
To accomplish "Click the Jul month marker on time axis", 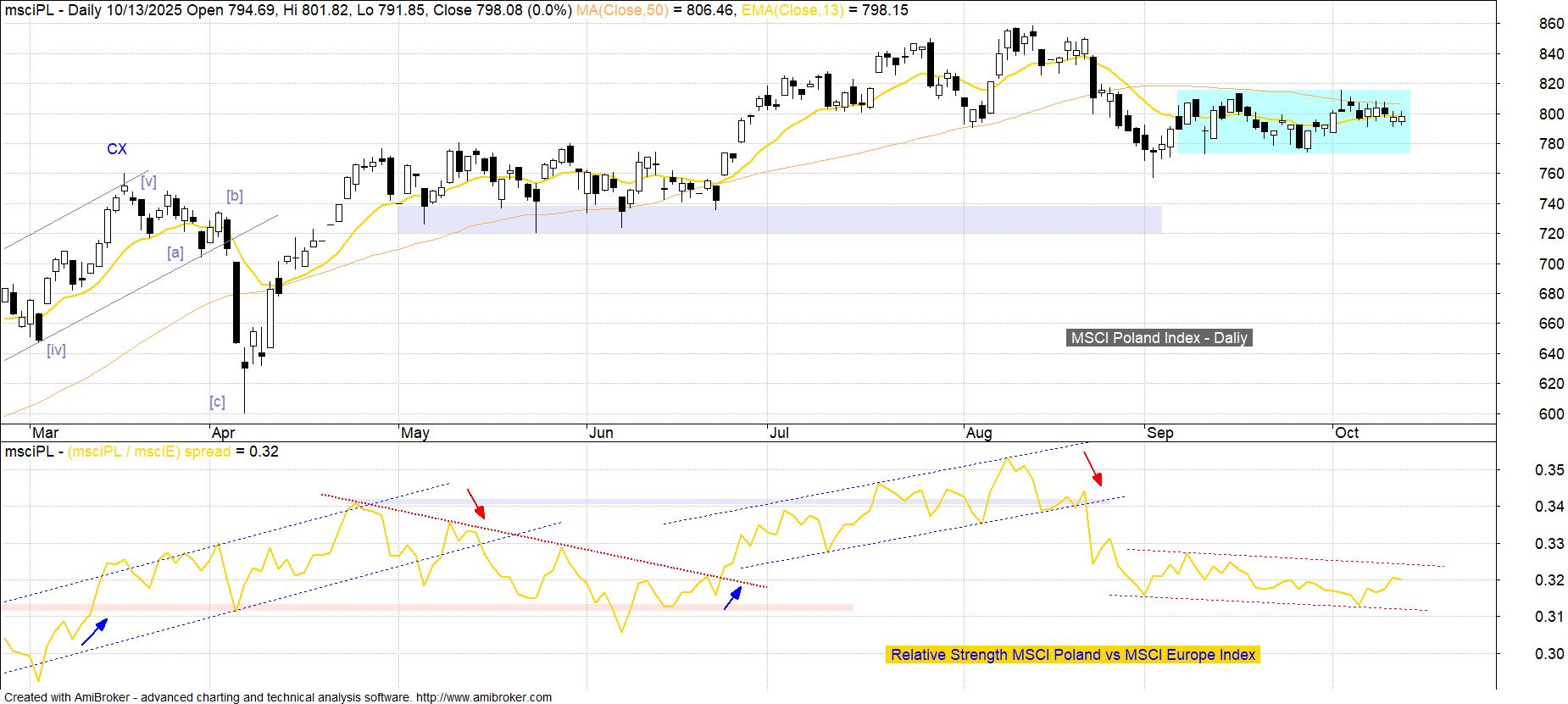I will point(778,433).
